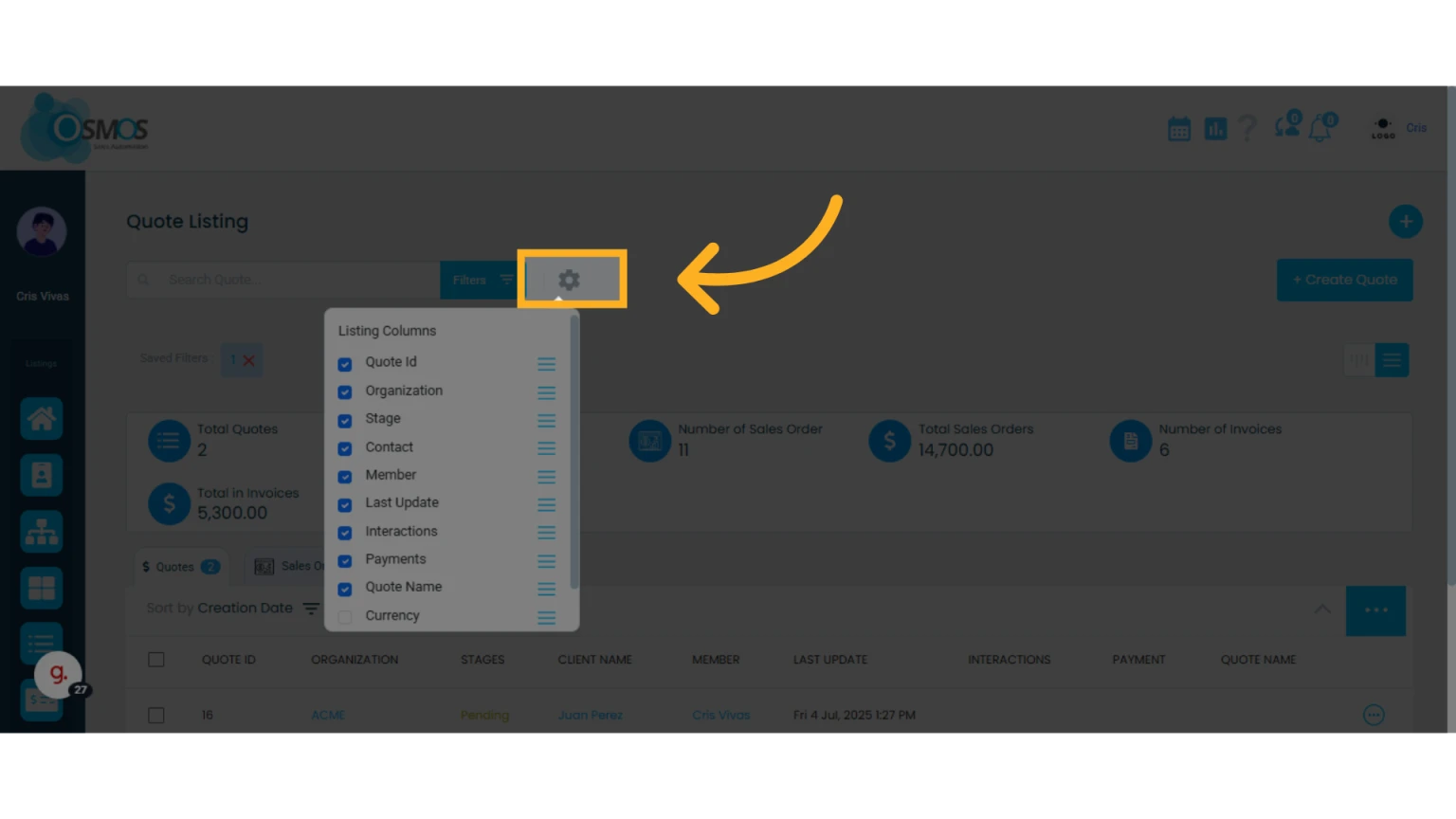Uncheck the Payments column checkbox

click(x=345, y=560)
